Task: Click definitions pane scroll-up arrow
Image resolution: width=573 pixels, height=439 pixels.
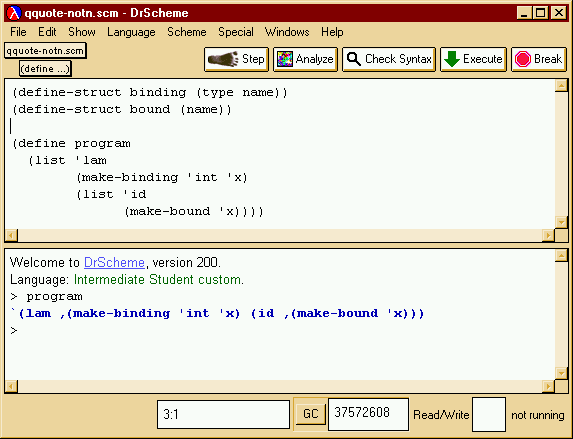Action: (561, 86)
